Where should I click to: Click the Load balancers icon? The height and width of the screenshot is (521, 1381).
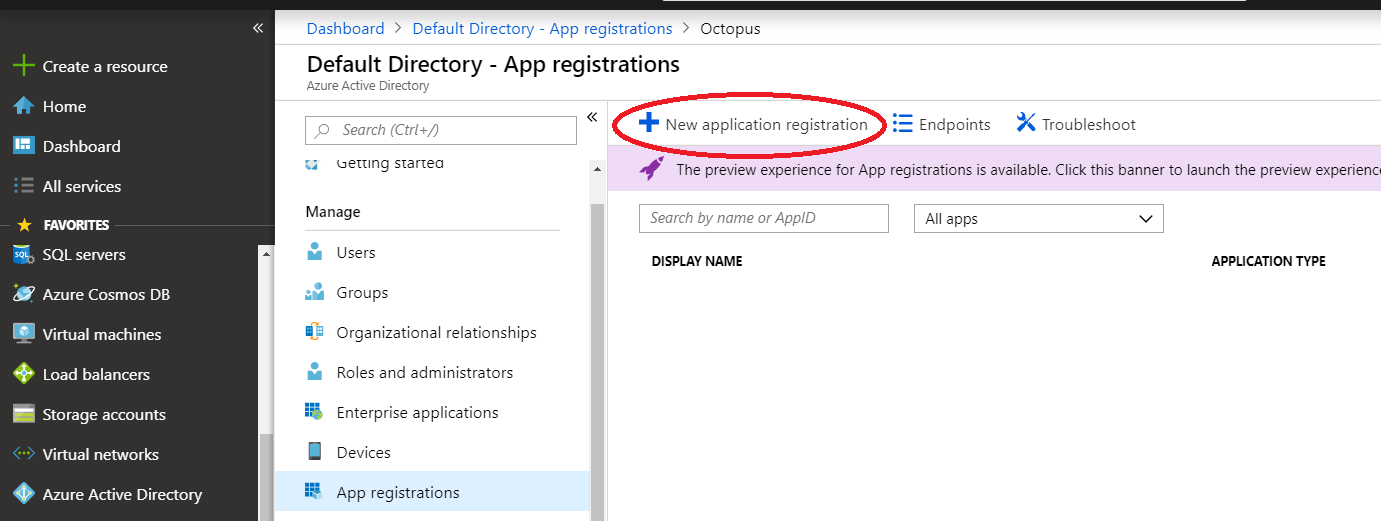point(23,374)
